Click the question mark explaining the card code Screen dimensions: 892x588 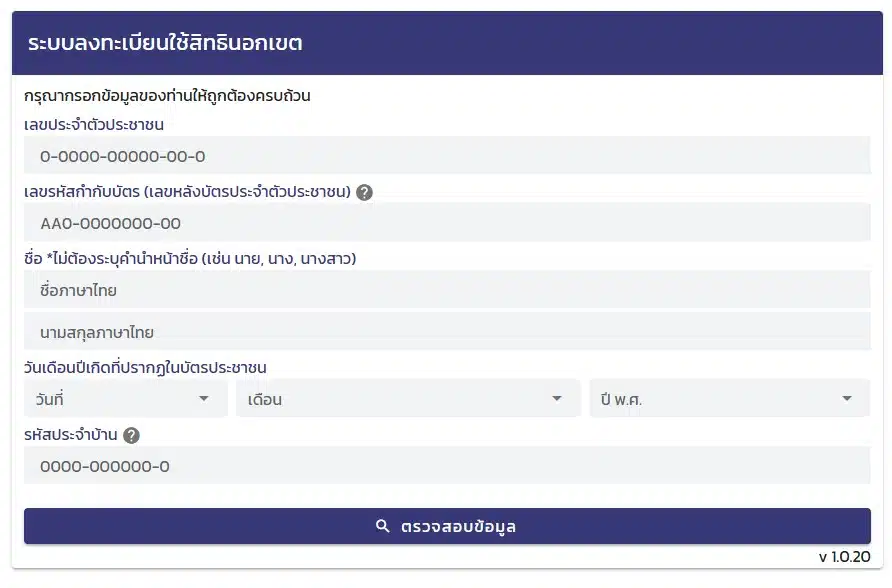coord(366,193)
